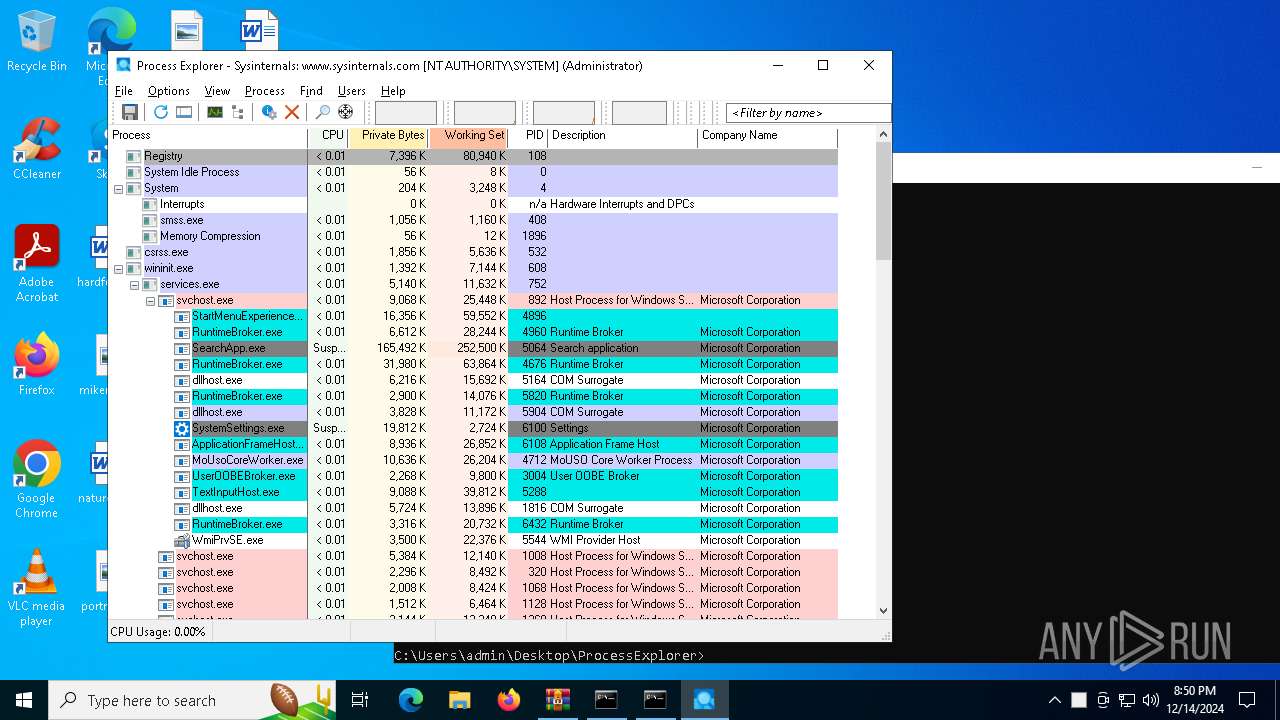Click the Windows Start button
The height and width of the screenshot is (720, 1280).
[x=24, y=700]
